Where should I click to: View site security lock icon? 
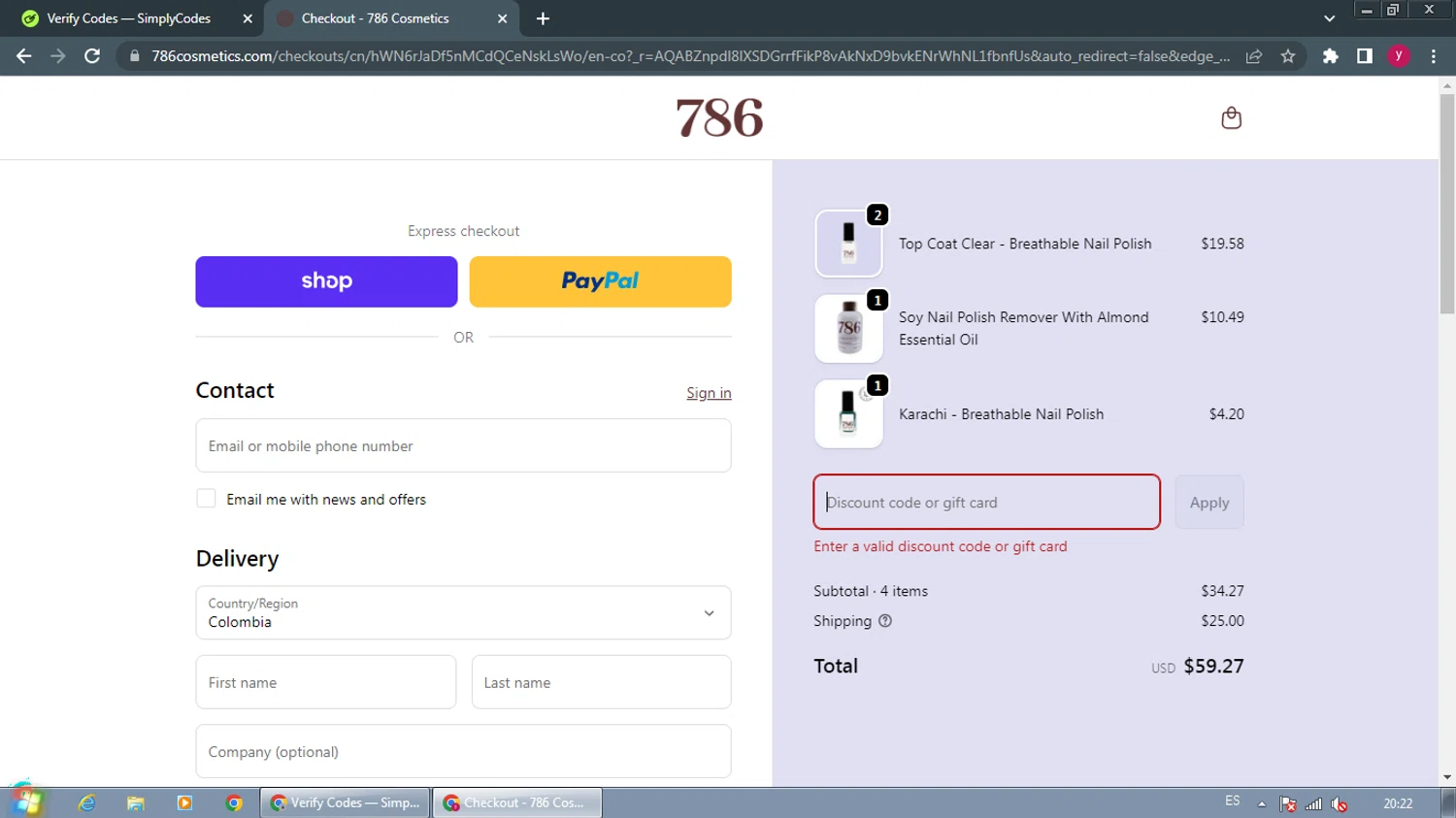(135, 56)
